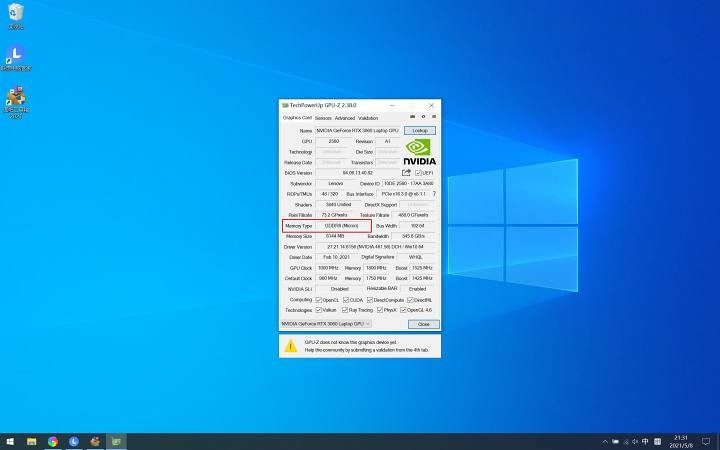This screenshot has width=720, height=450.
Task: Click the Subvendor value Lenovo
Action: click(335, 183)
